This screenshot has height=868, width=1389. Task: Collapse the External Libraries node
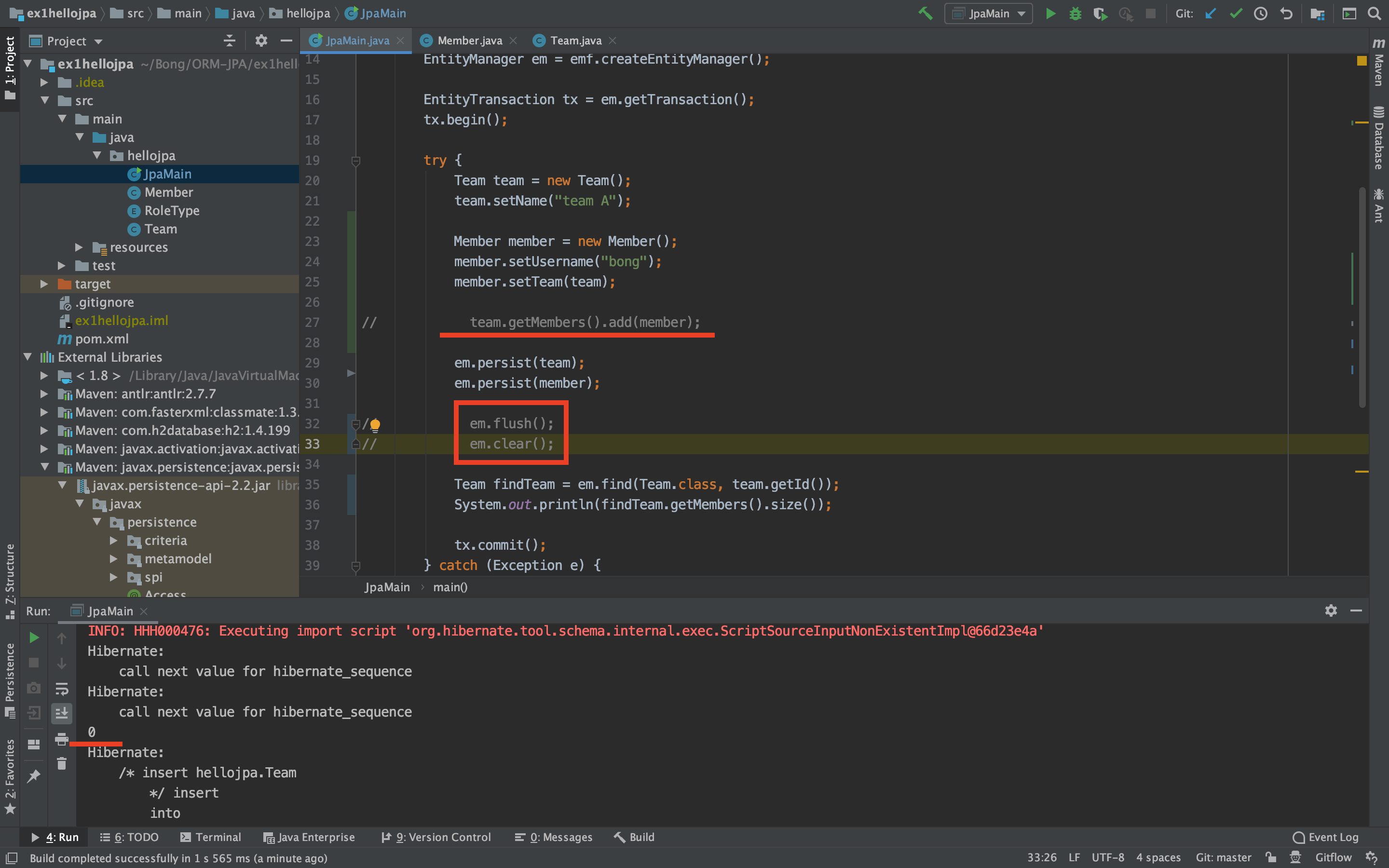(x=27, y=357)
